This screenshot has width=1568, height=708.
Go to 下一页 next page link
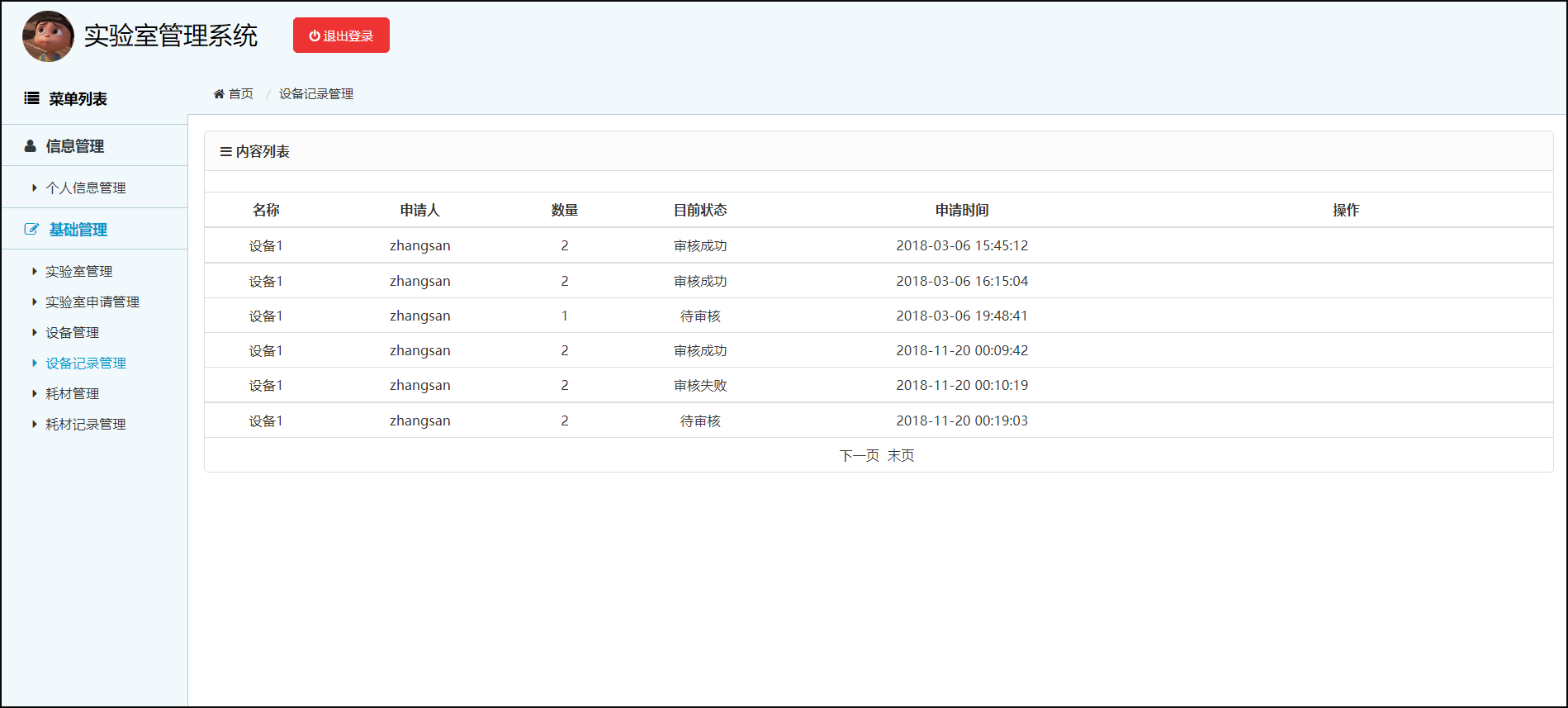pos(860,456)
